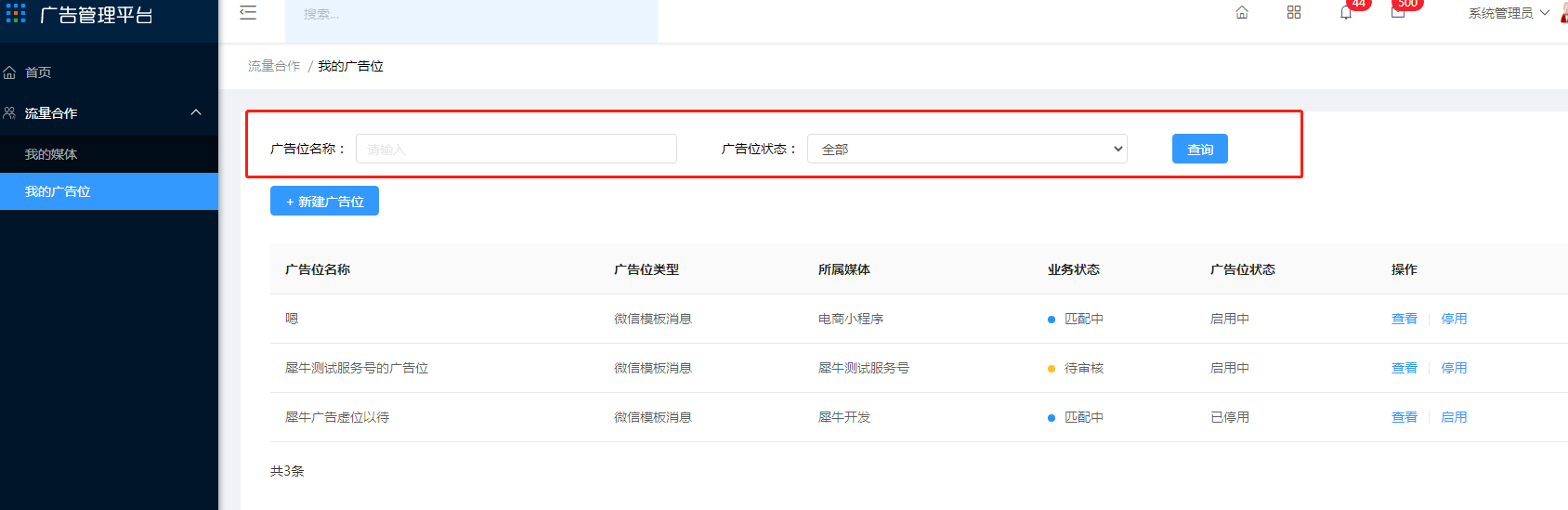
Task: Click 查看 link for 嗯 row
Action: (1405, 319)
